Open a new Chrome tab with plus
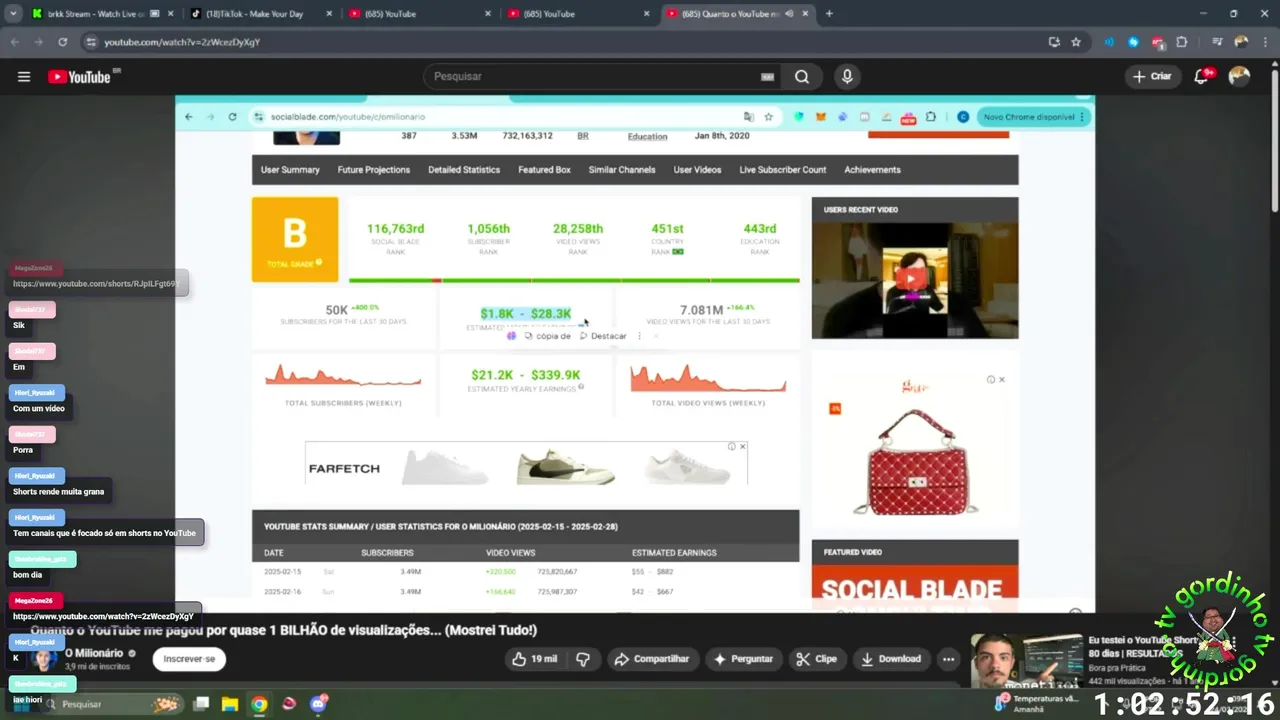Viewport: 1280px width, 720px height. pos(829,14)
